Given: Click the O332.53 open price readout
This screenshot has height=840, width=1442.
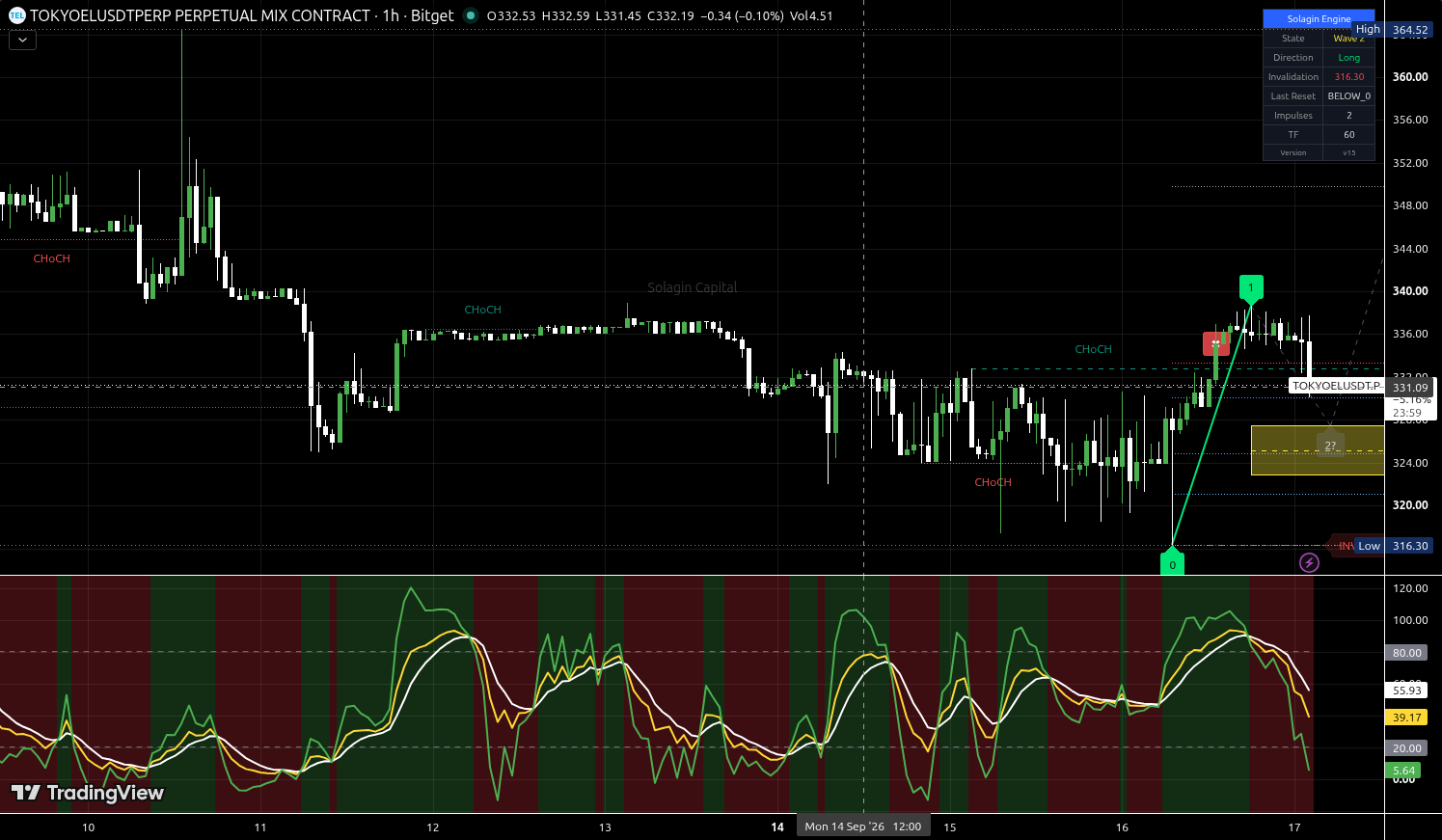Looking at the screenshot, I should pos(511,15).
